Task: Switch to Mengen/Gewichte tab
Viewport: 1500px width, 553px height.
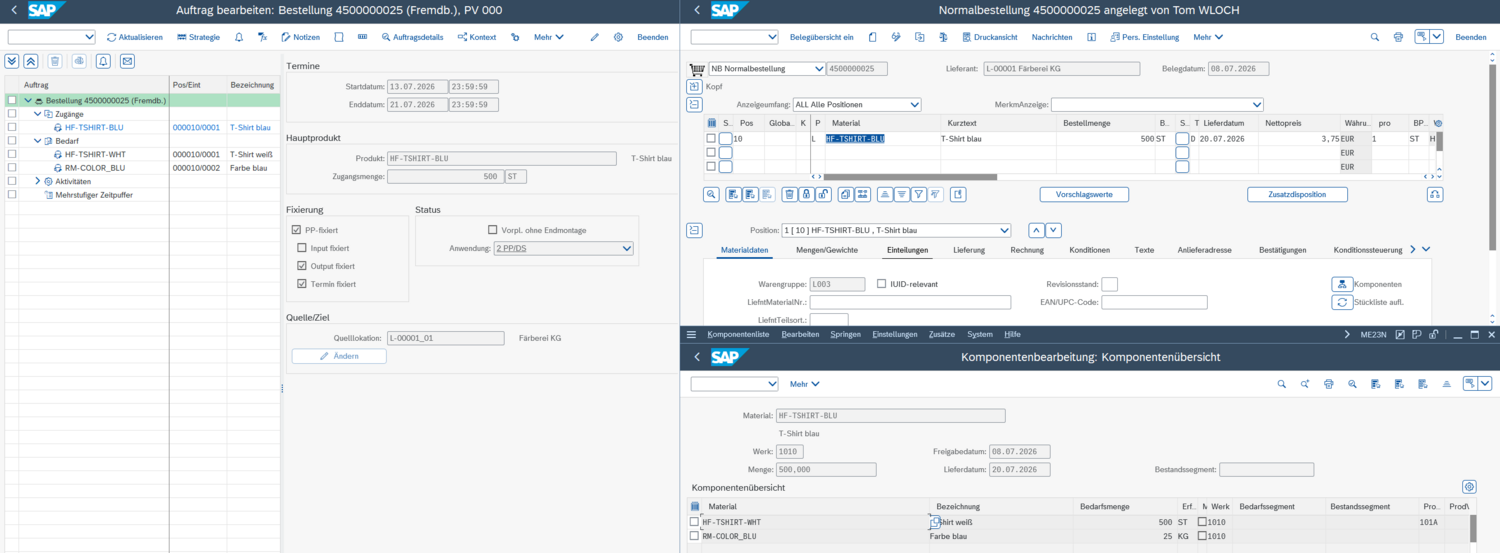Action: click(x=827, y=250)
